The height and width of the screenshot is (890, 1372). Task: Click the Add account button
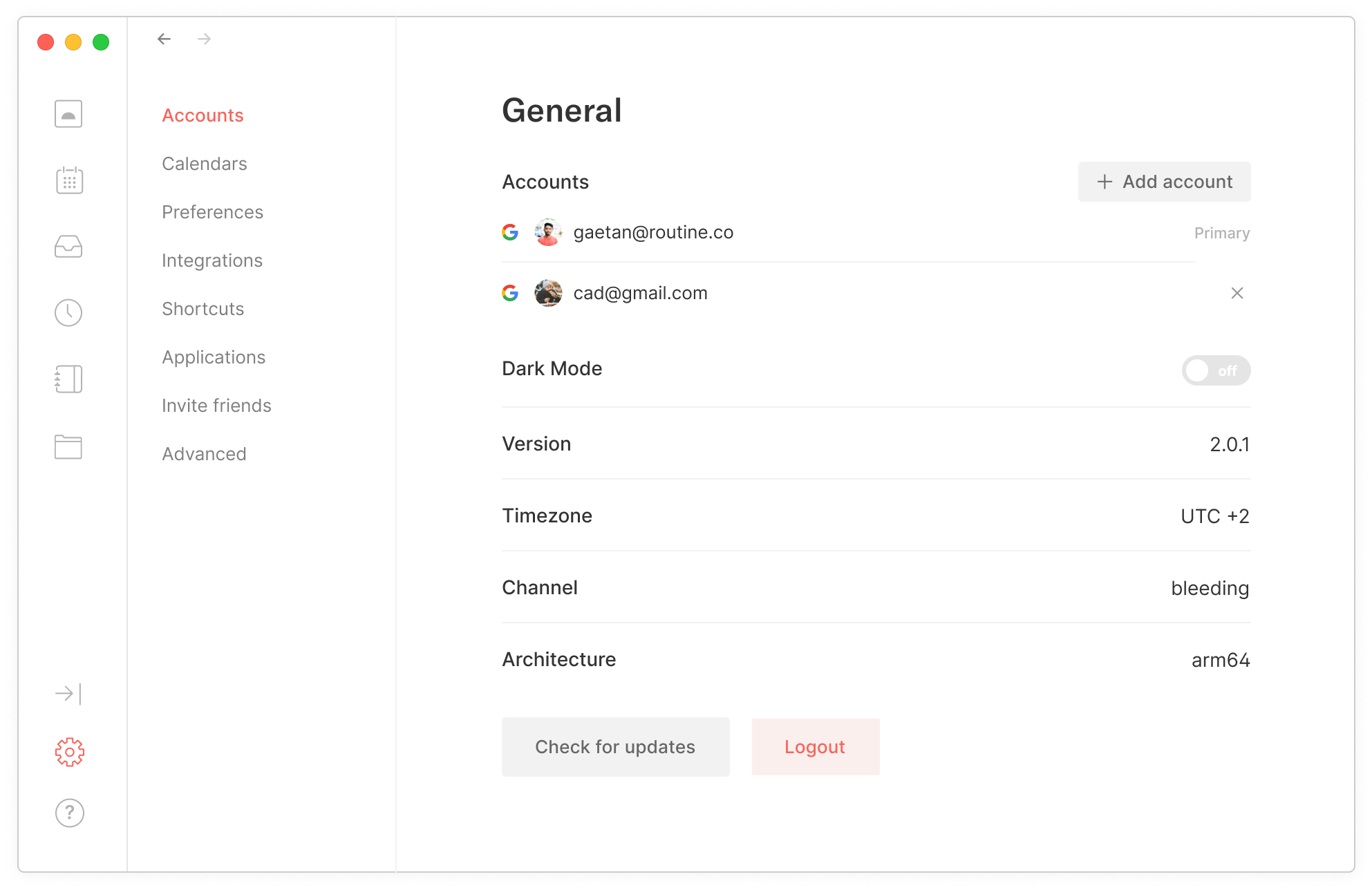pos(1164,182)
